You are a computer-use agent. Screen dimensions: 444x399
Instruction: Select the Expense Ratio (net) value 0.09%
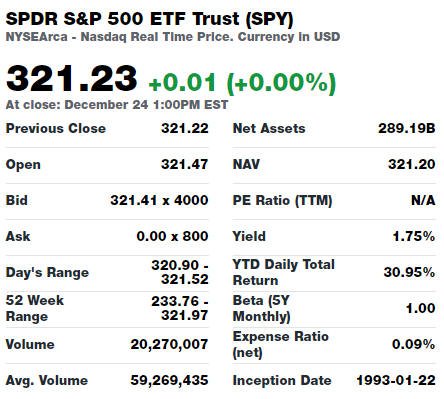(414, 344)
